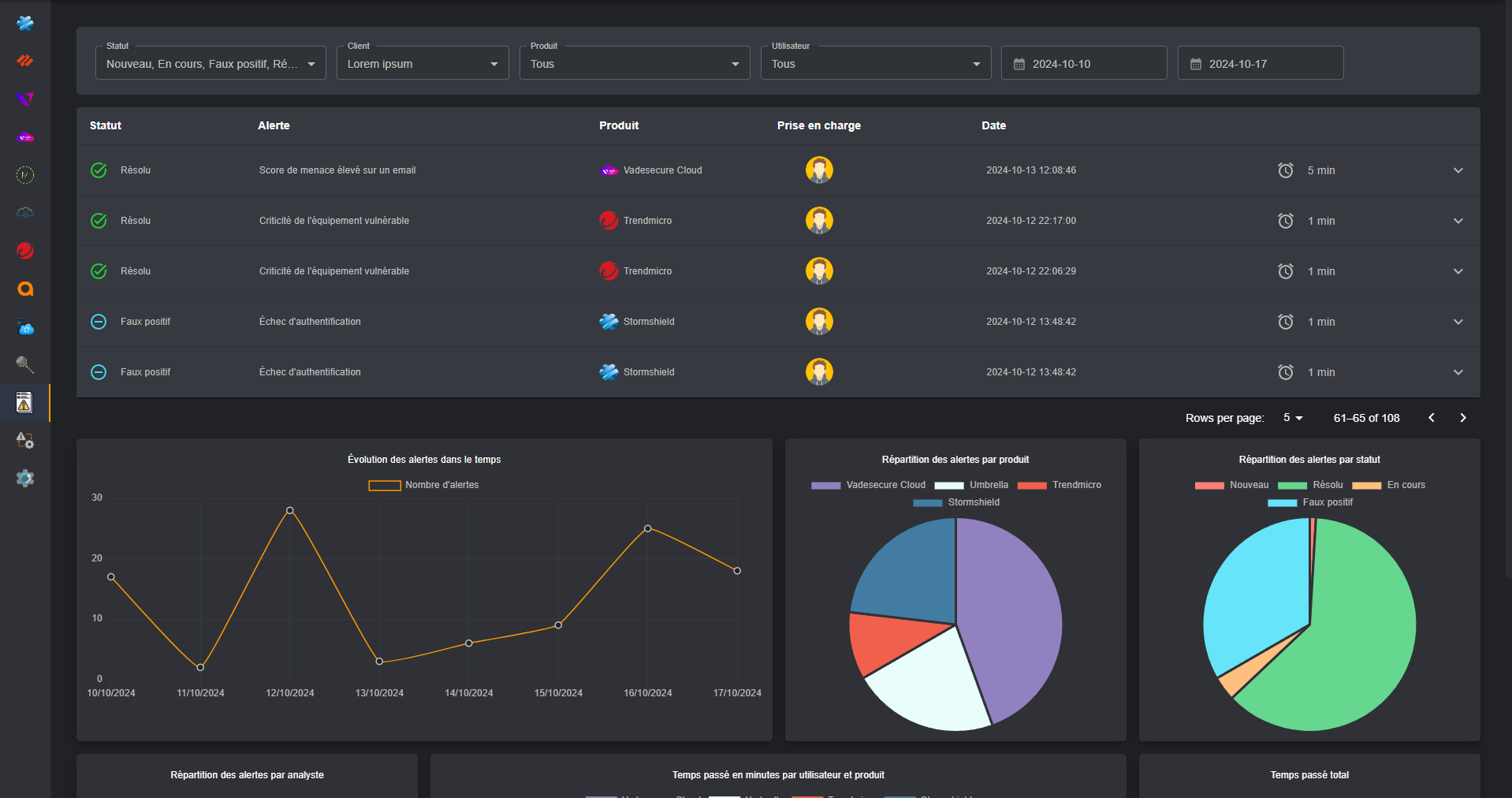Open the Client dropdown showing Lorem ipsum
This screenshot has height=798, width=1512.
[x=423, y=63]
